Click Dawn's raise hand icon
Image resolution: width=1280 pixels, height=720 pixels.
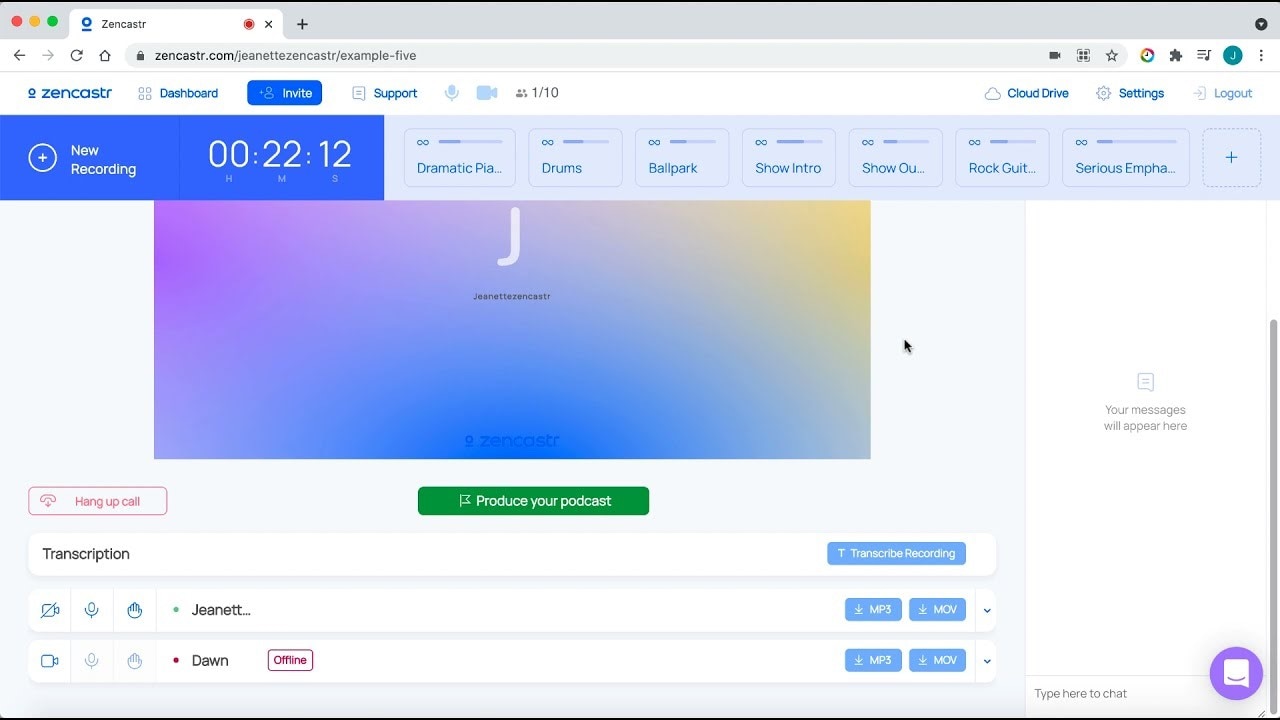click(135, 661)
